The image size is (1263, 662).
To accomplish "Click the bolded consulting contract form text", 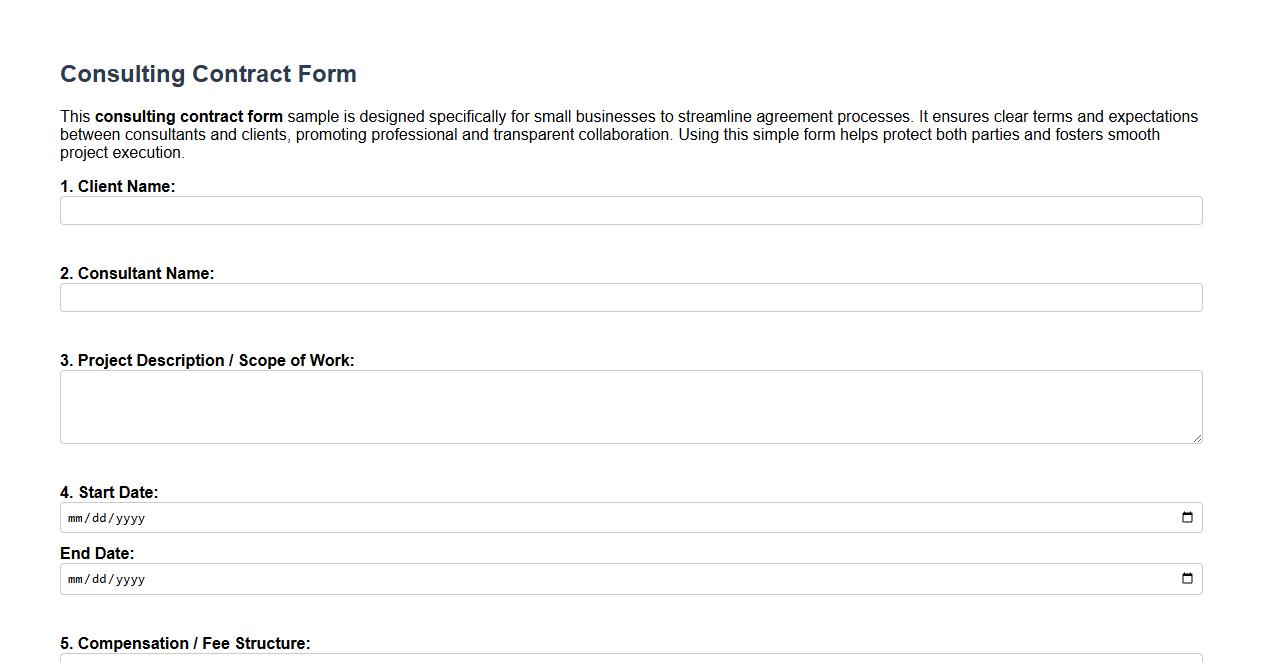I will [x=188, y=116].
